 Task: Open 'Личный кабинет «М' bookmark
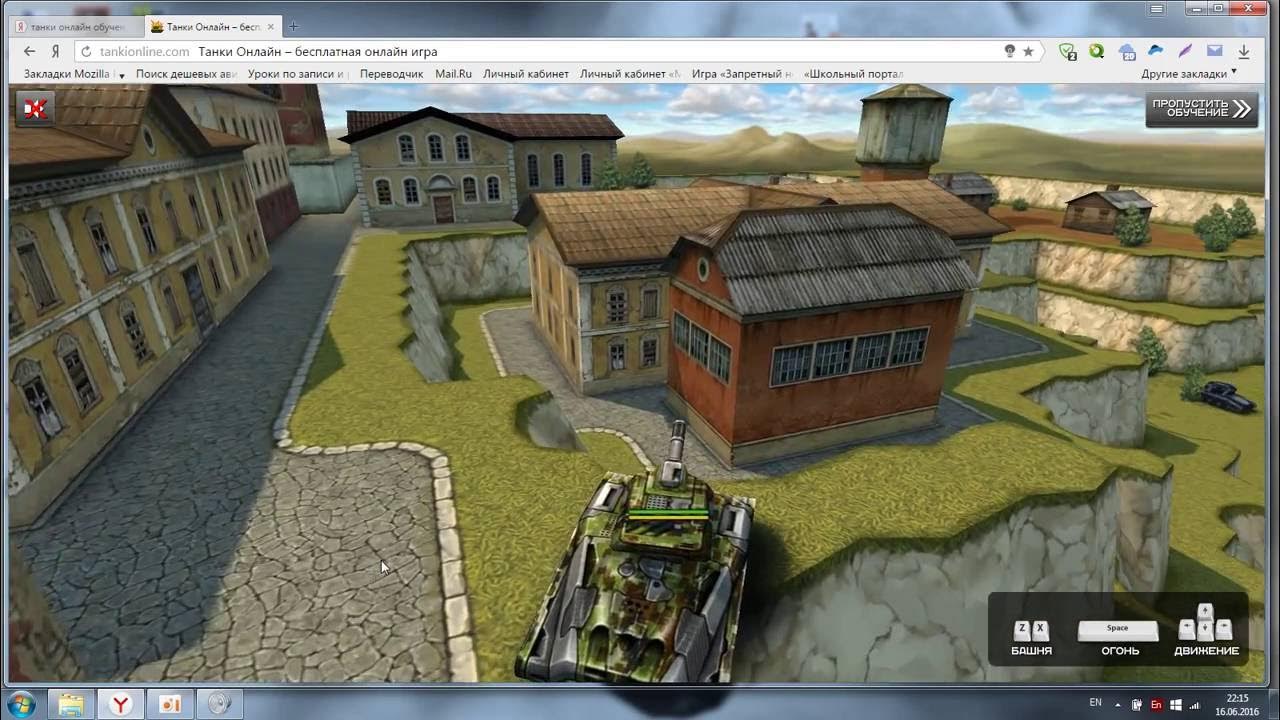click(630, 74)
